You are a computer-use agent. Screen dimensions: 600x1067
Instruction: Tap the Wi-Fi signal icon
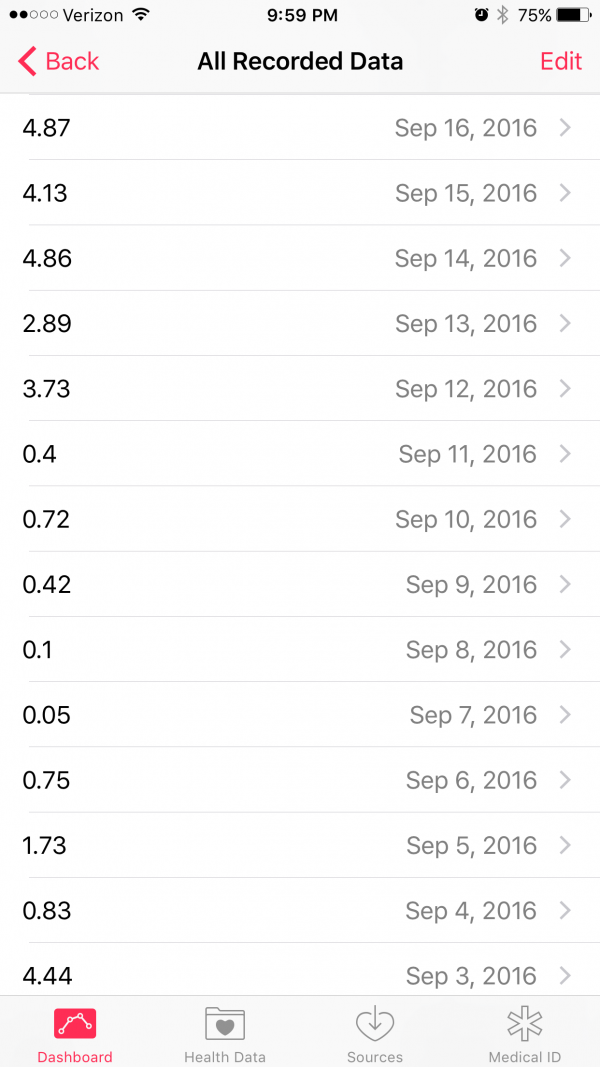click(x=140, y=15)
